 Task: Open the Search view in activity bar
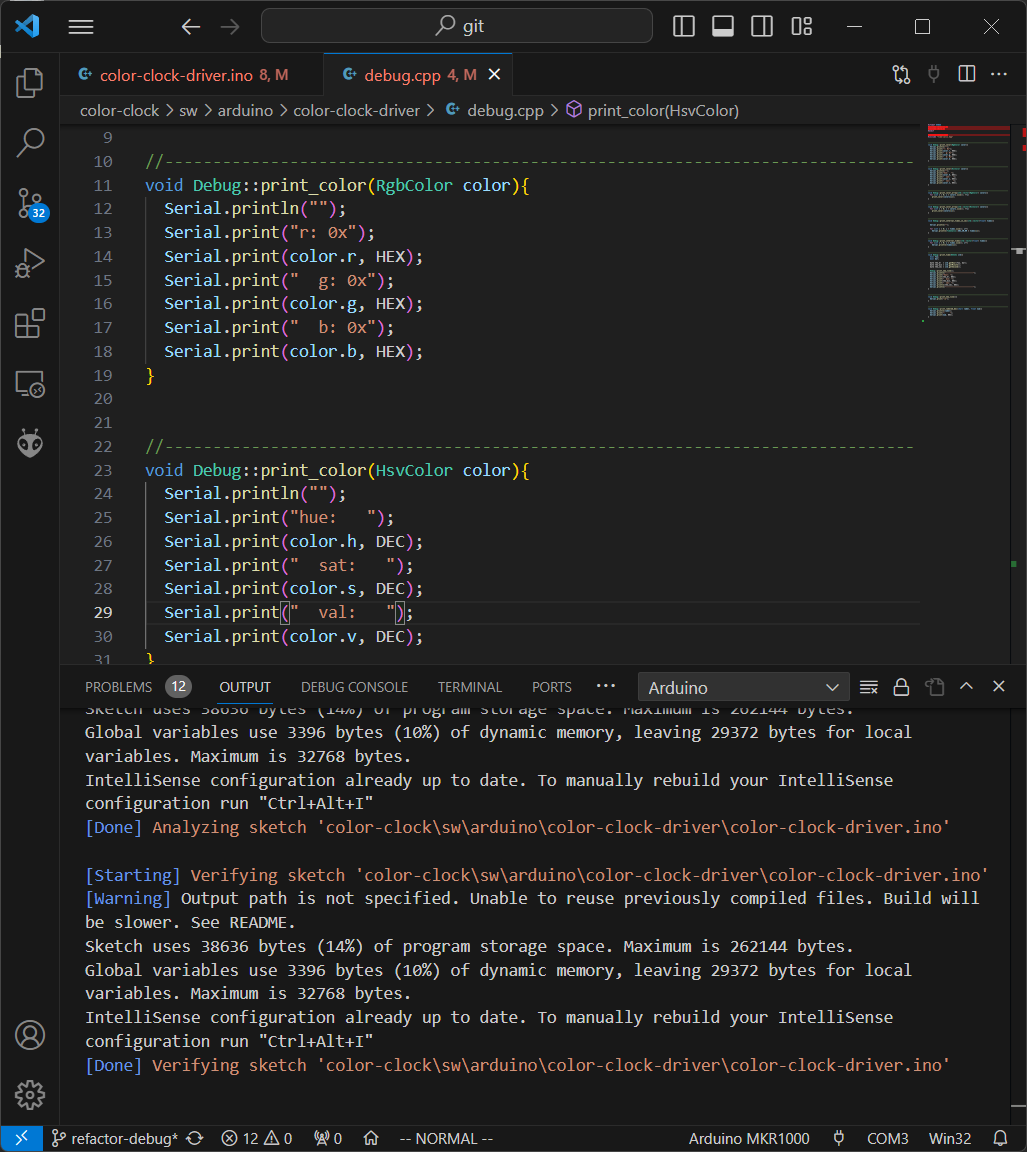click(x=30, y=143)
